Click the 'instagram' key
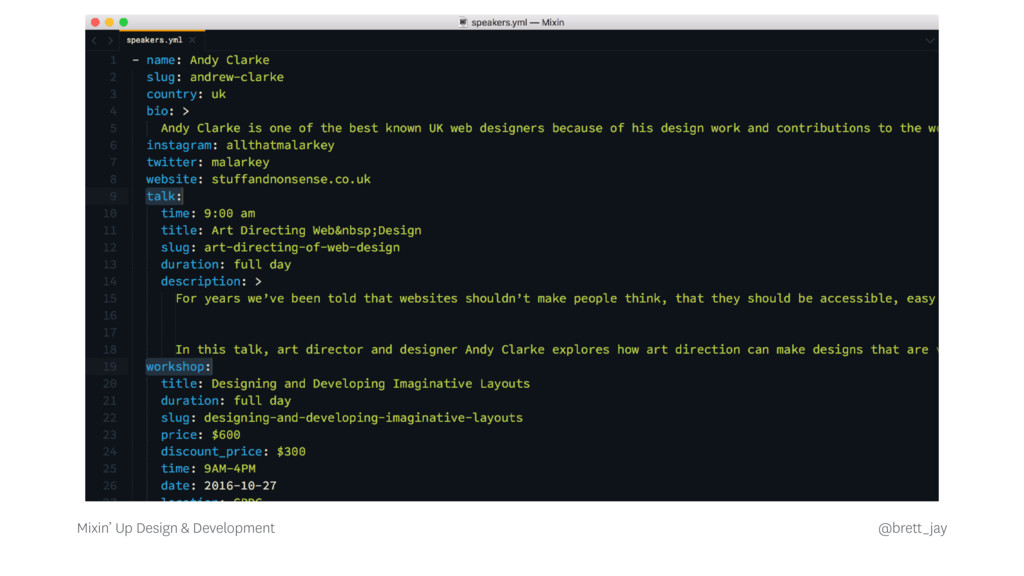Screen dimensions: 1024x576 click(x=179, y=145)
